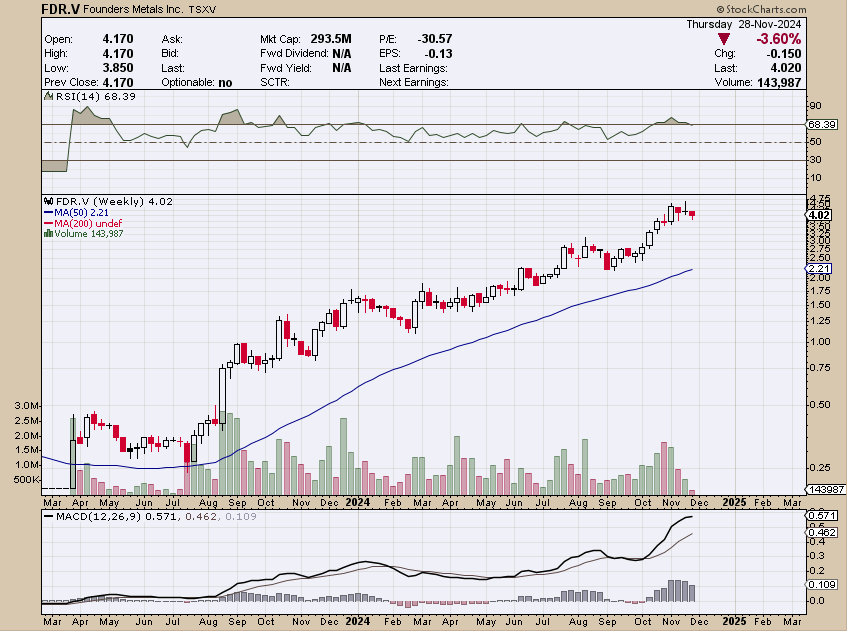Click the TSXV exchange label

coord(202,10)
